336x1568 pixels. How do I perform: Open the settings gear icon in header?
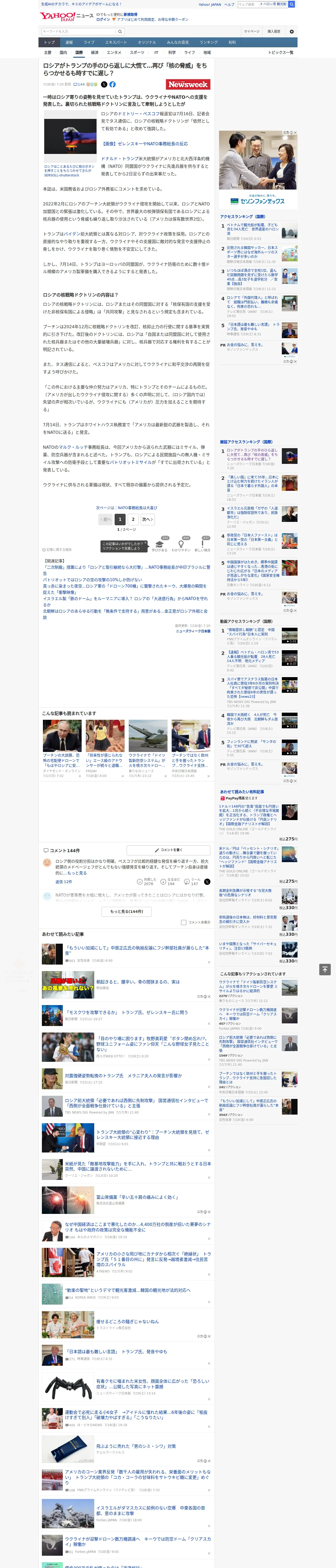[x=292, y=31]
